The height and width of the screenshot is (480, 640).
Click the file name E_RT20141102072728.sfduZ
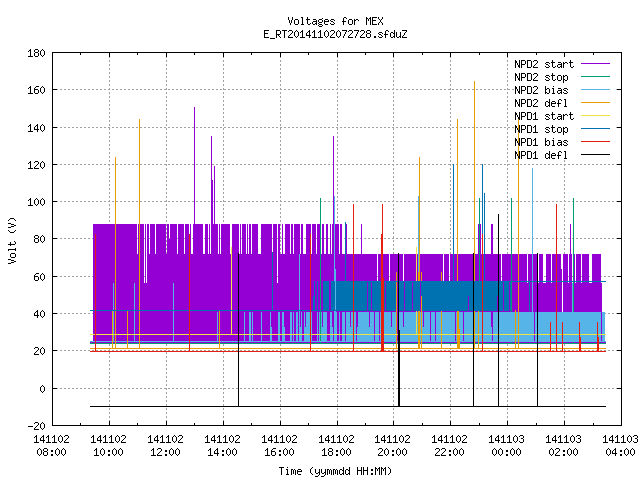335,34
